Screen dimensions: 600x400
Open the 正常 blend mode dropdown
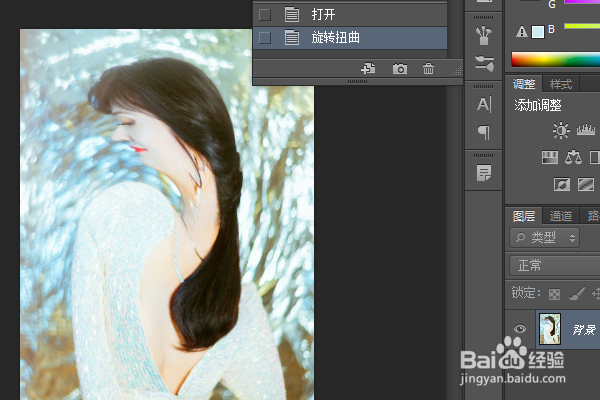555,265
